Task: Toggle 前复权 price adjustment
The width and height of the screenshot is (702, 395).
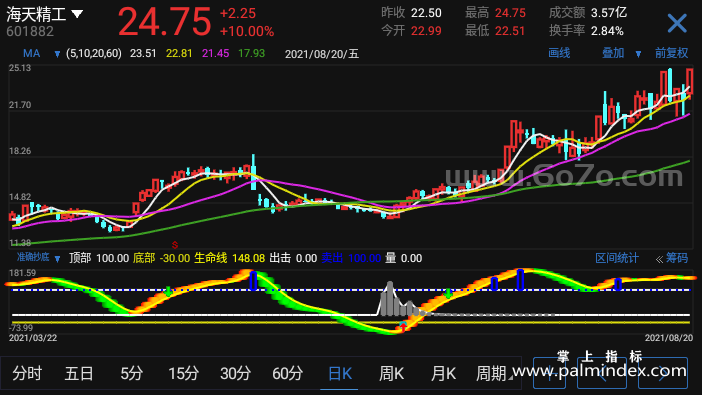Action: pyautogui.click(x=671, y=53)
